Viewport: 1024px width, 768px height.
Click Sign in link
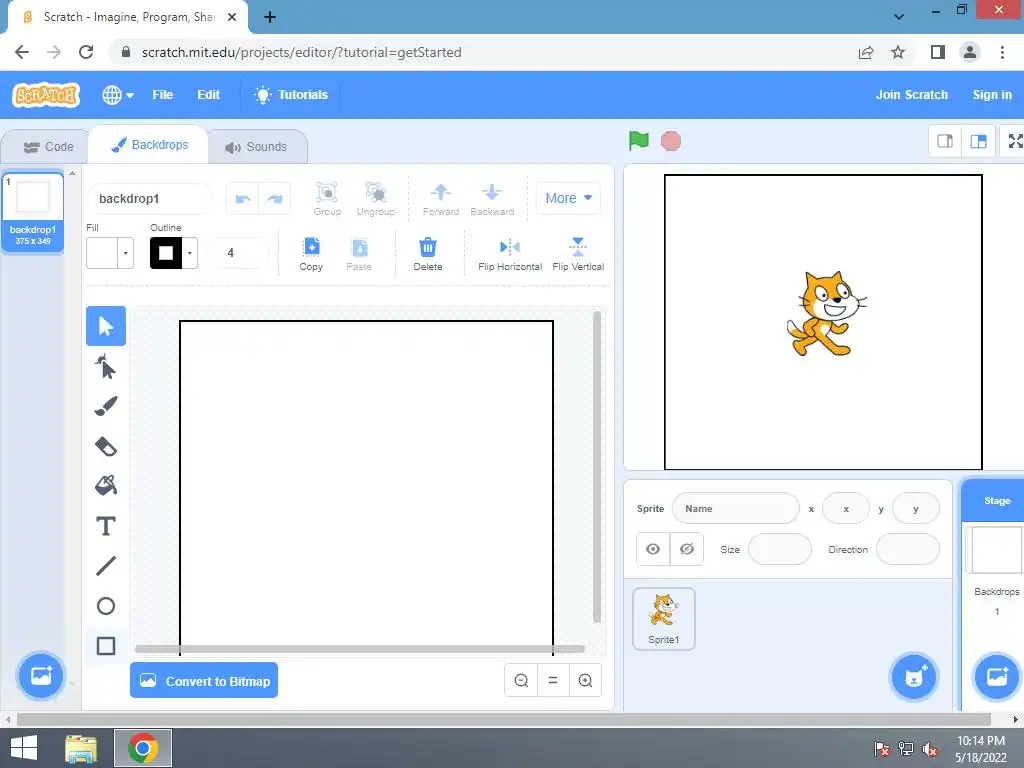[x=992, y=95]
